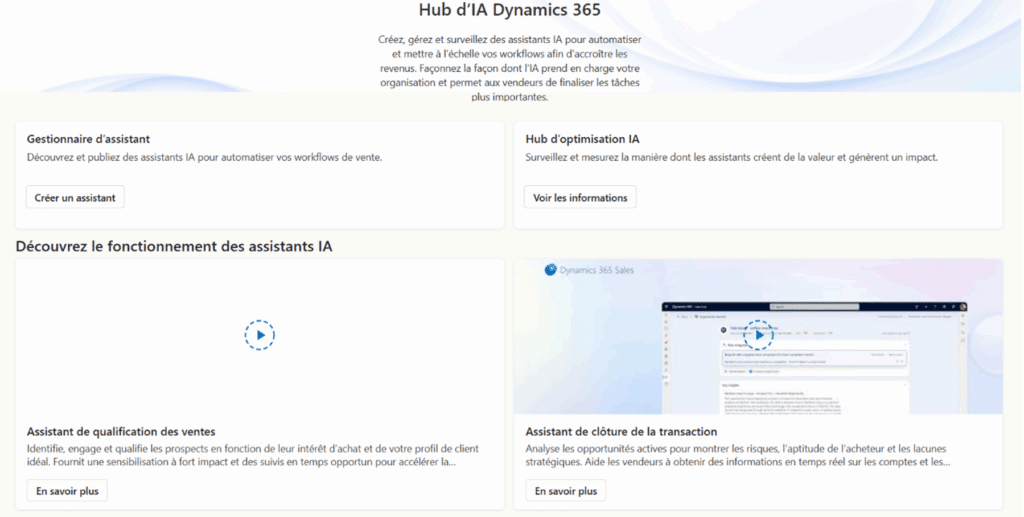Open the Dynamics 365 Sales video thumbnail
This screenshot has height=517, width=1024.
pyautogui.click(x=758, y=336)
